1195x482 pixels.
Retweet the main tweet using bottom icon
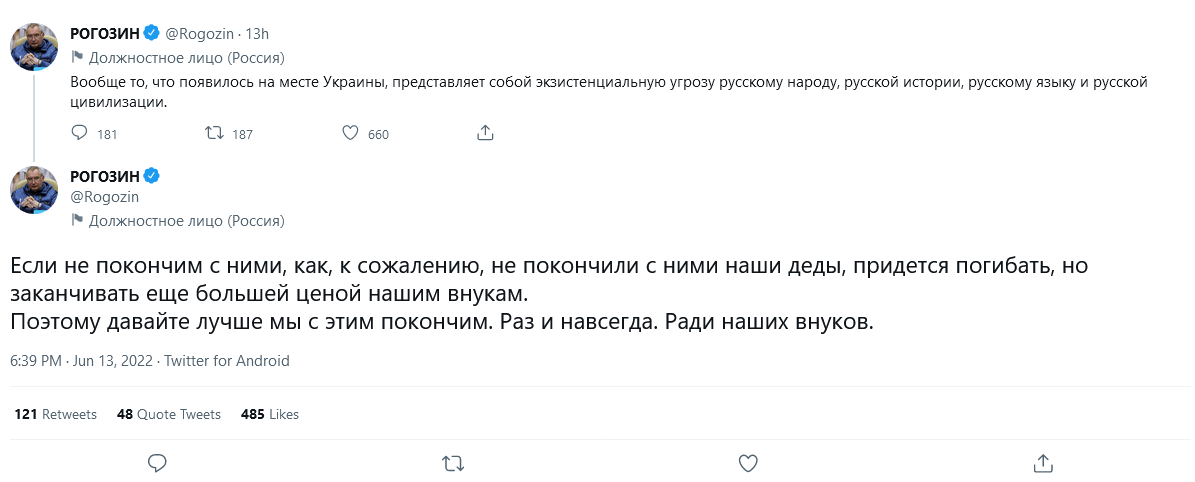(x=452, y=463)
